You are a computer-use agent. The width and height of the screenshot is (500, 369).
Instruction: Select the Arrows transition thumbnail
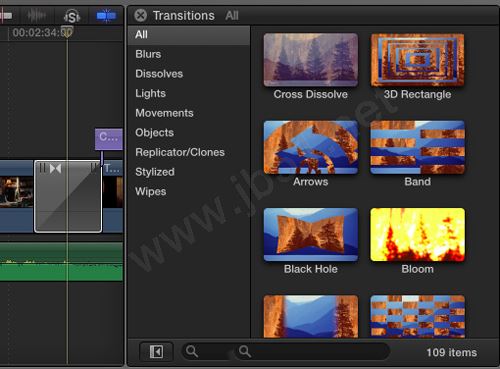(x=311, y=147)
